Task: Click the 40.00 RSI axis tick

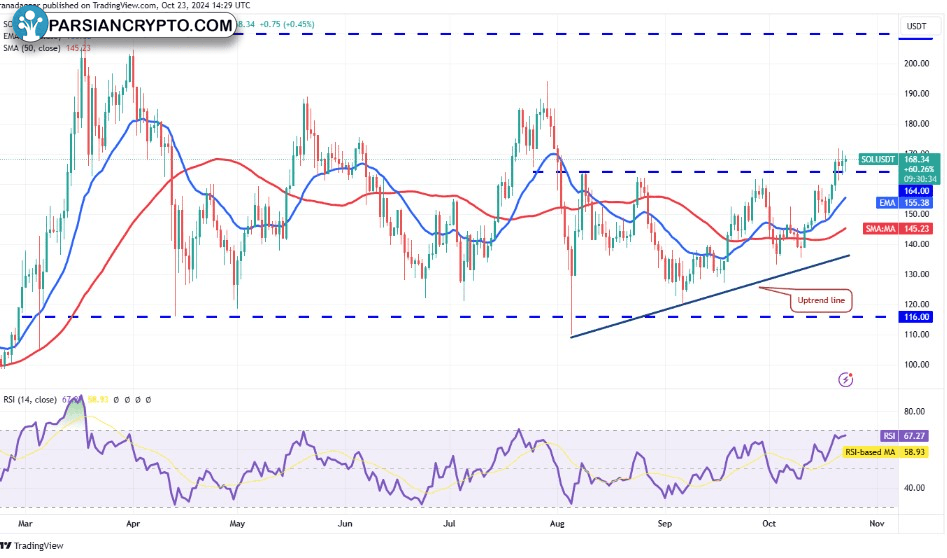Action: tap(914, 488)
